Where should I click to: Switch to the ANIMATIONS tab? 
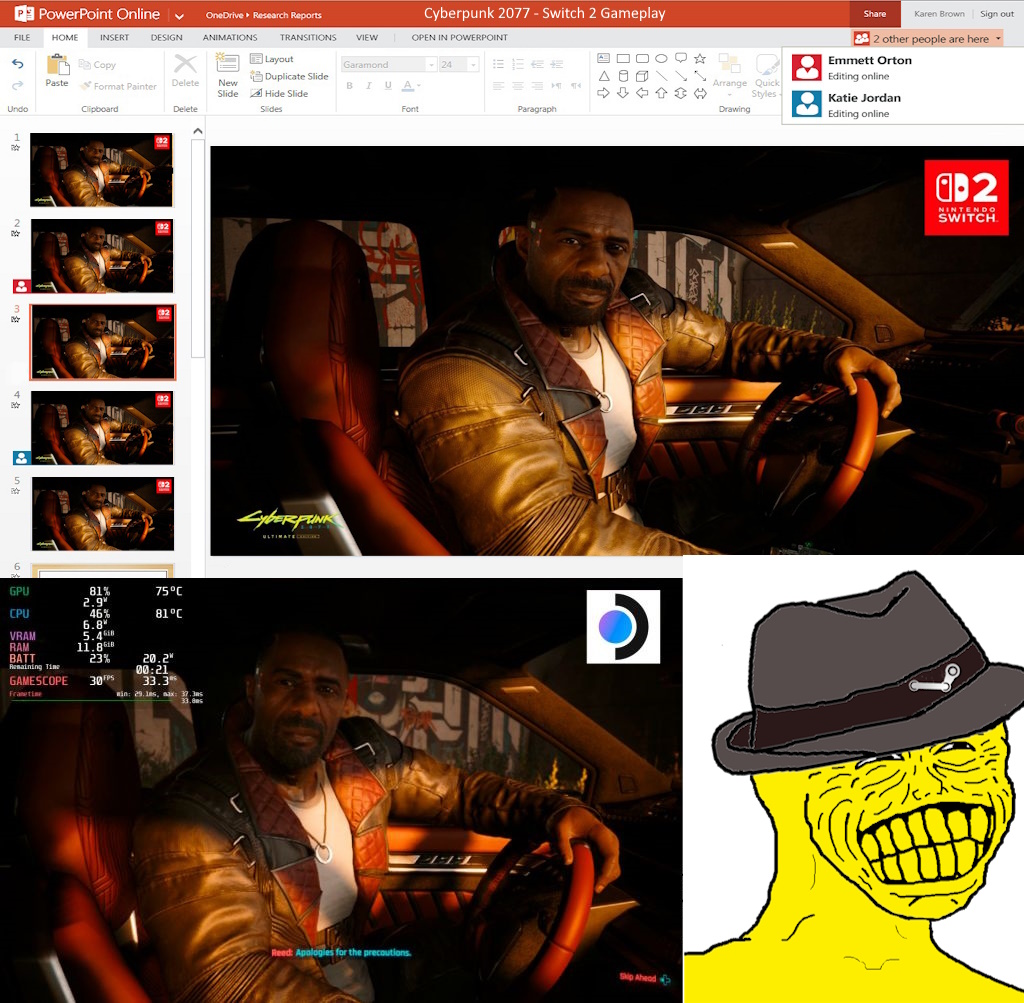[230, 37]
